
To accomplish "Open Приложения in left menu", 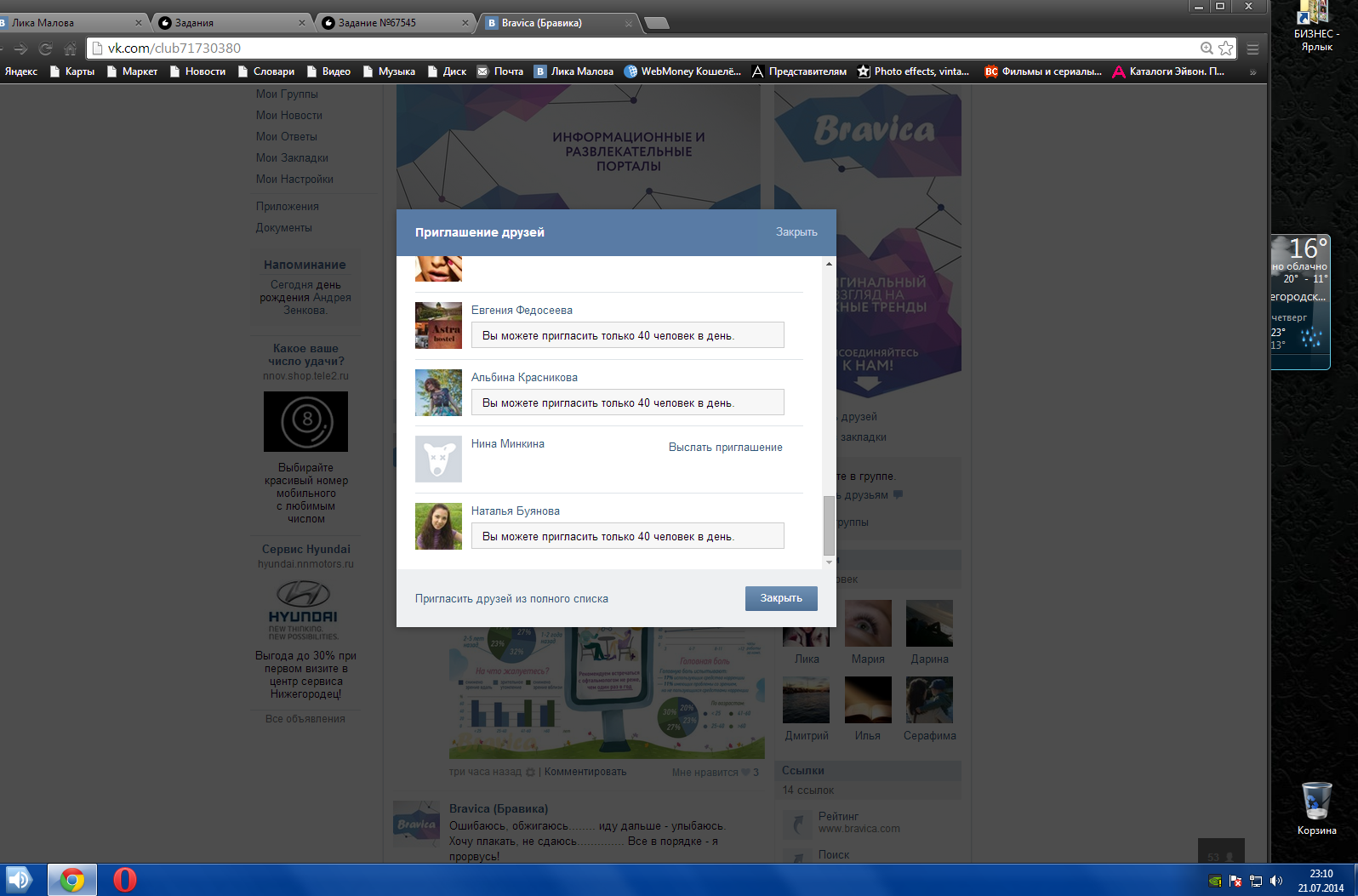I will pyautogui.click(x=287, y=207).
